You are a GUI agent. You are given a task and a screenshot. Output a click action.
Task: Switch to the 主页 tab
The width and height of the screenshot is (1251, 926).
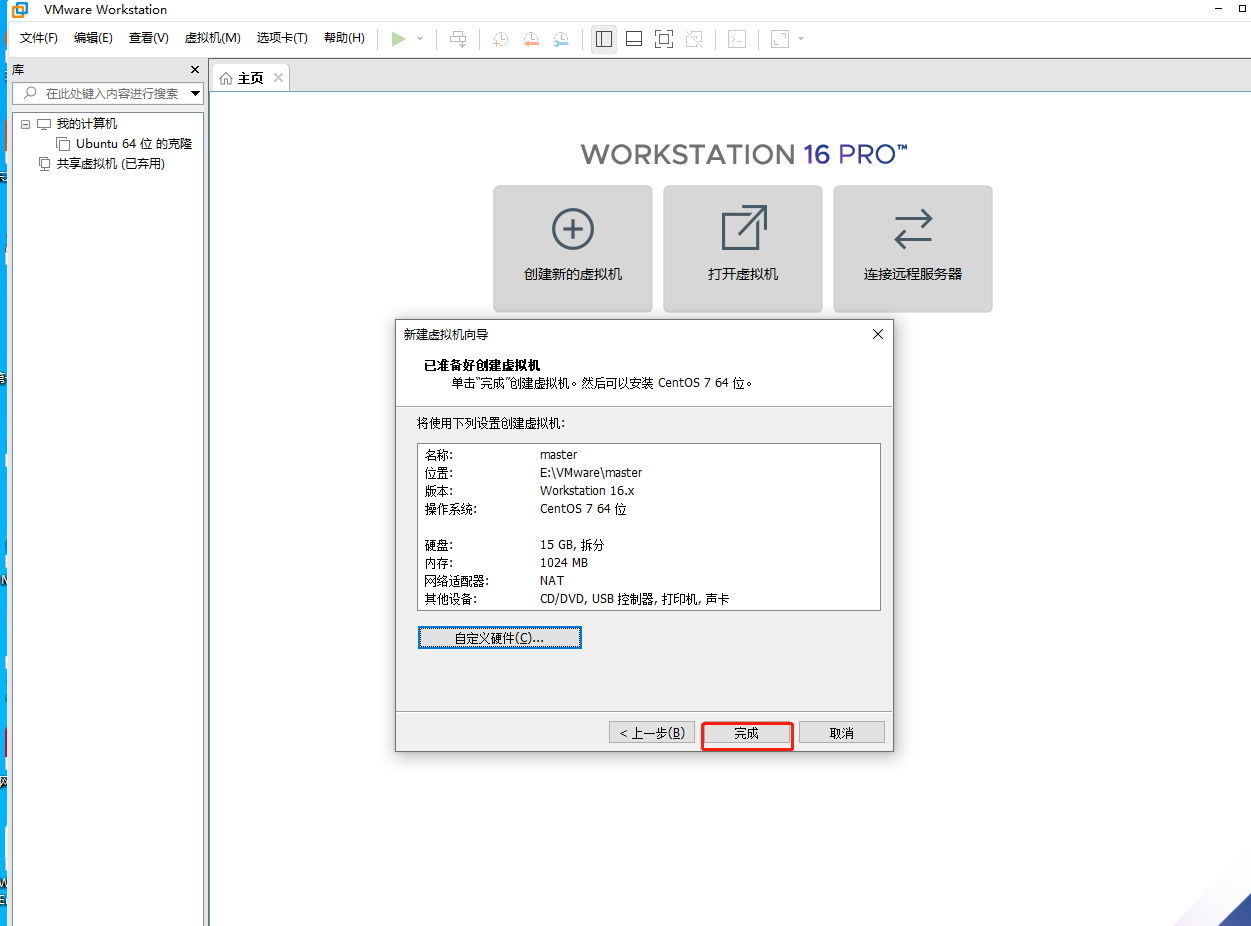pyautogui.click(x=250, y=78)
